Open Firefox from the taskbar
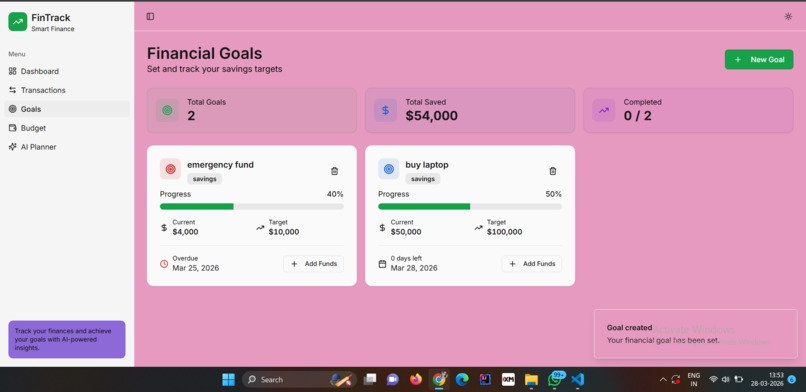Viewport: 806px width, 392px height. (x=416, y=380)
